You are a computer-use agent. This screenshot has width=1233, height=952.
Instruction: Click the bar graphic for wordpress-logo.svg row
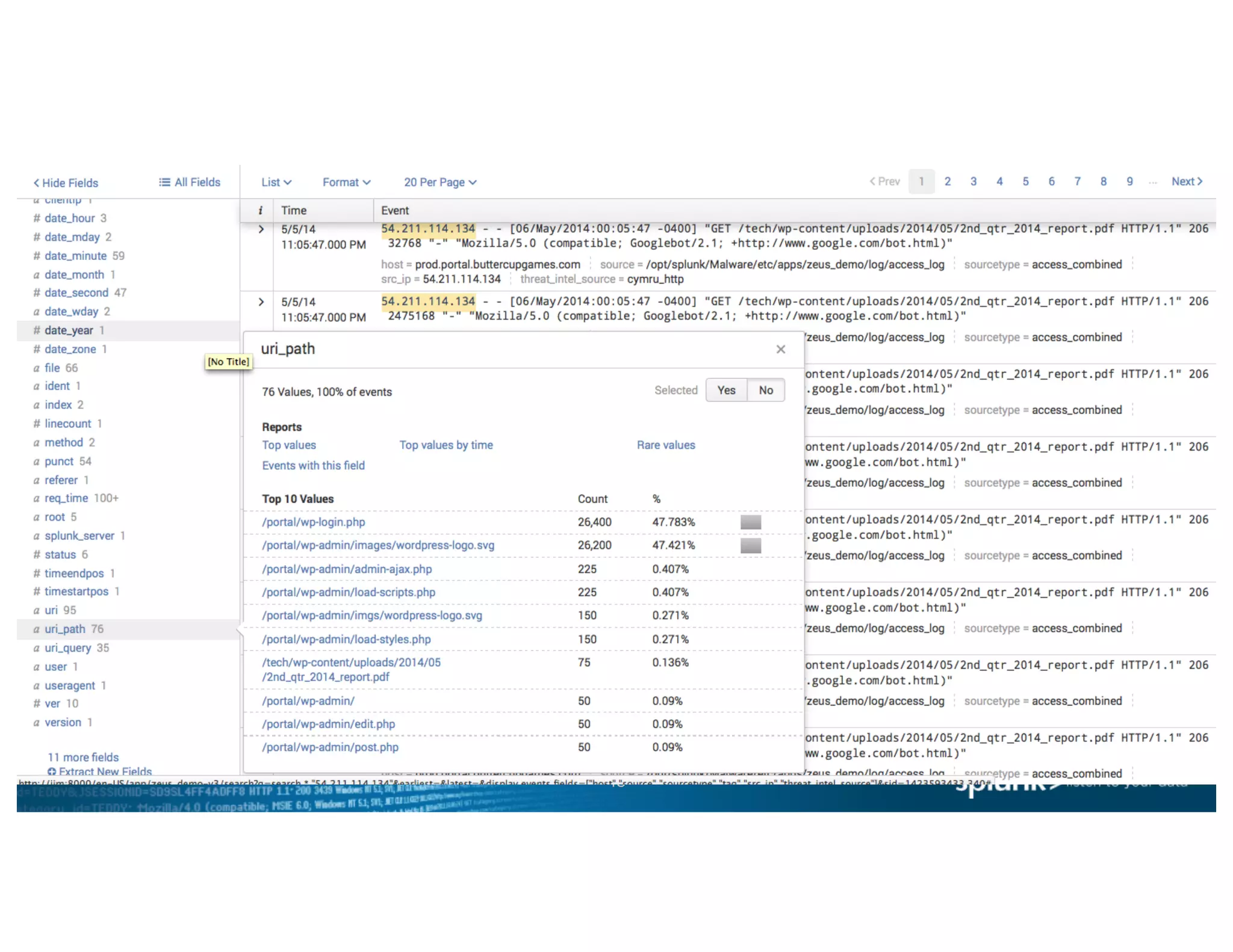[750, 546]
